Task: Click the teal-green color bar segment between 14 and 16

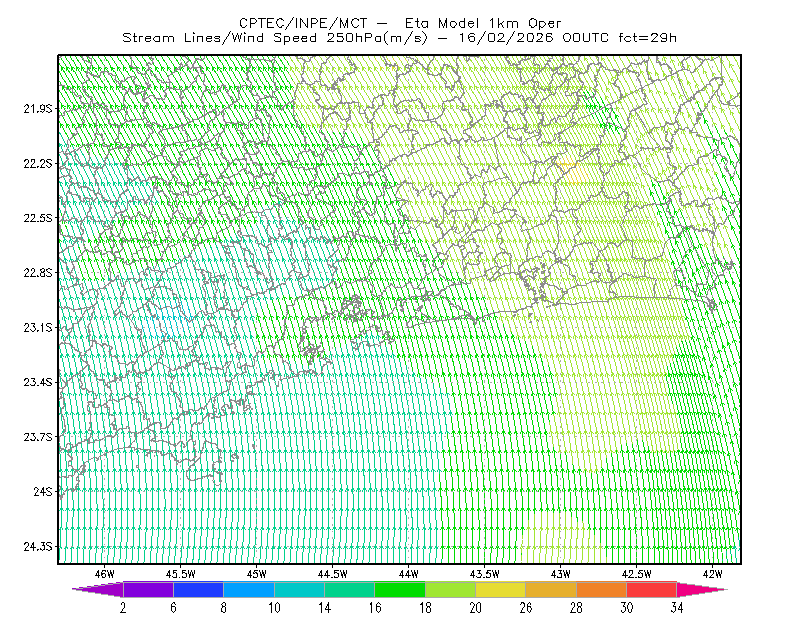Action: (x=349, y=589)
